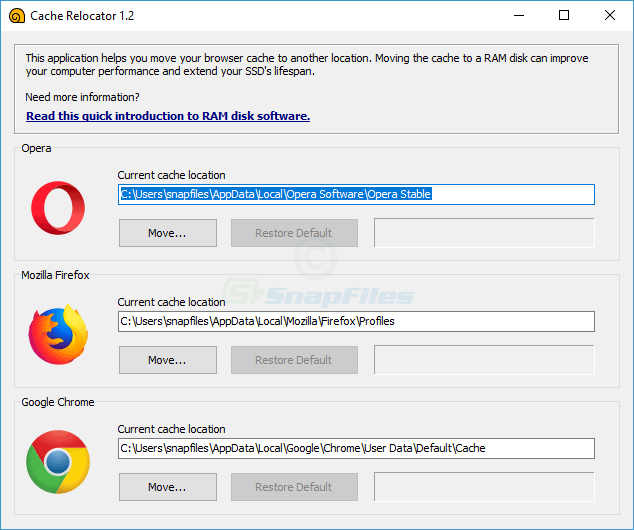Screen dimensions: 634x530
Task: Restore default for Firefox cache
Action: click(x=294, y=360)
